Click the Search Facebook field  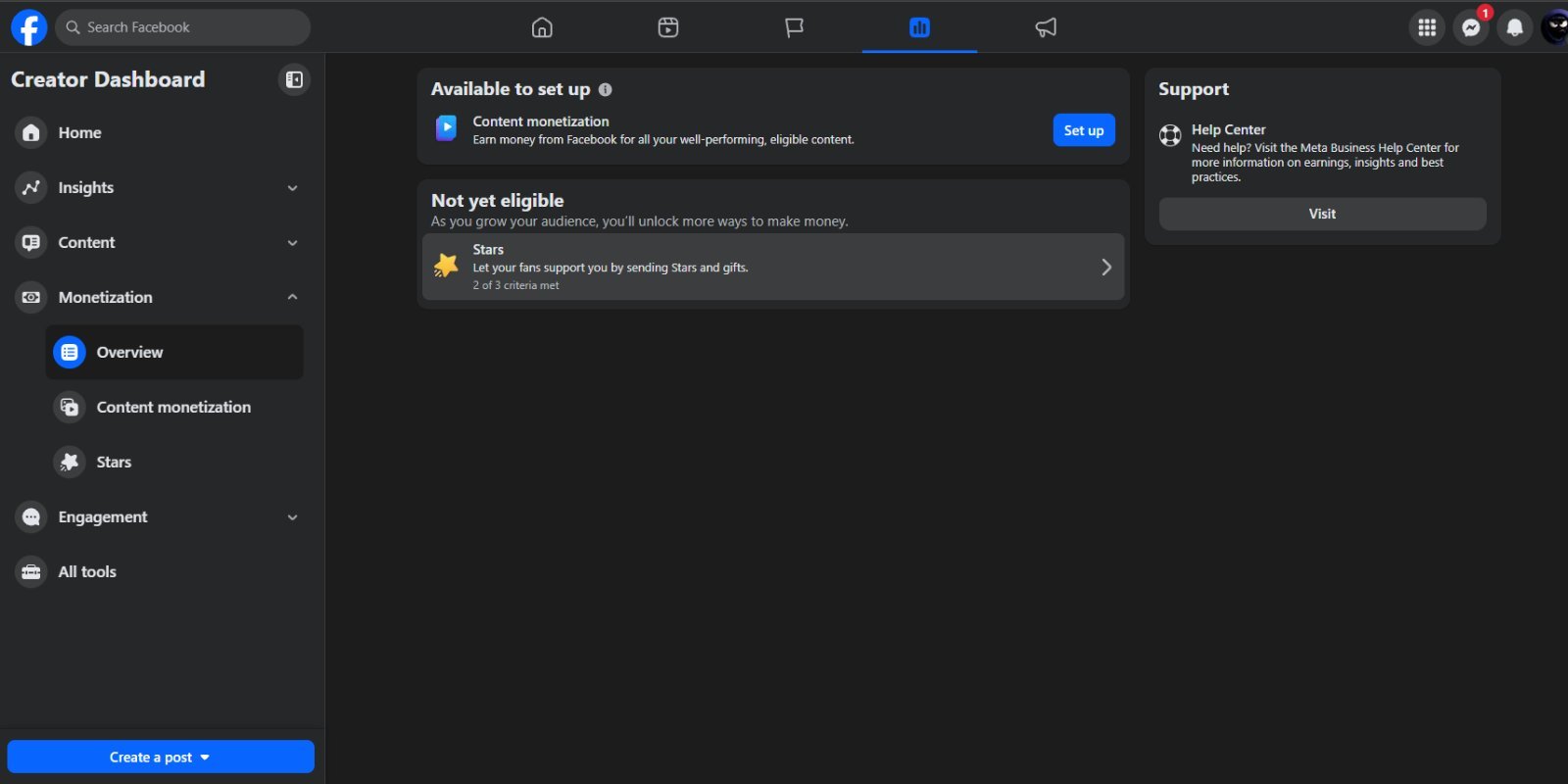point(183,27)
